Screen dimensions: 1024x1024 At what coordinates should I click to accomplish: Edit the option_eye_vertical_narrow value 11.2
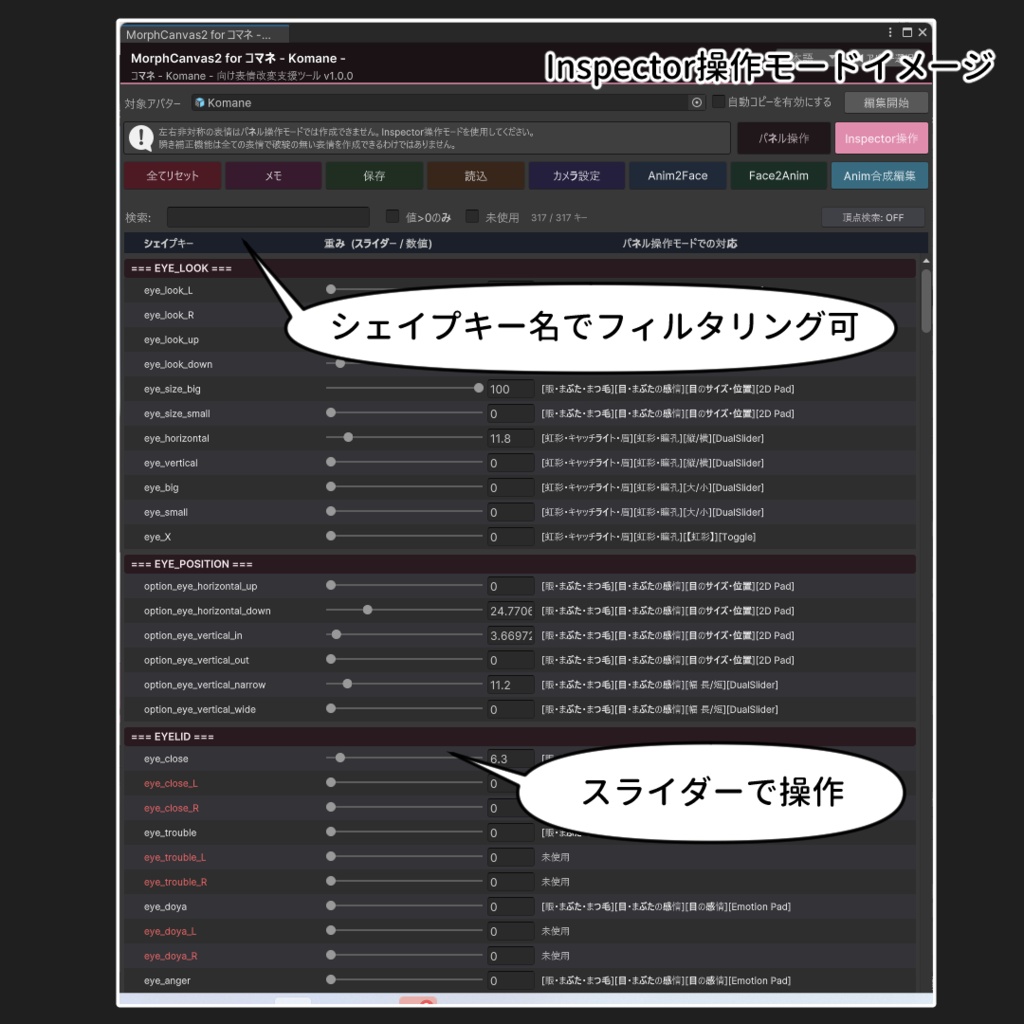(x=511, y=685)
